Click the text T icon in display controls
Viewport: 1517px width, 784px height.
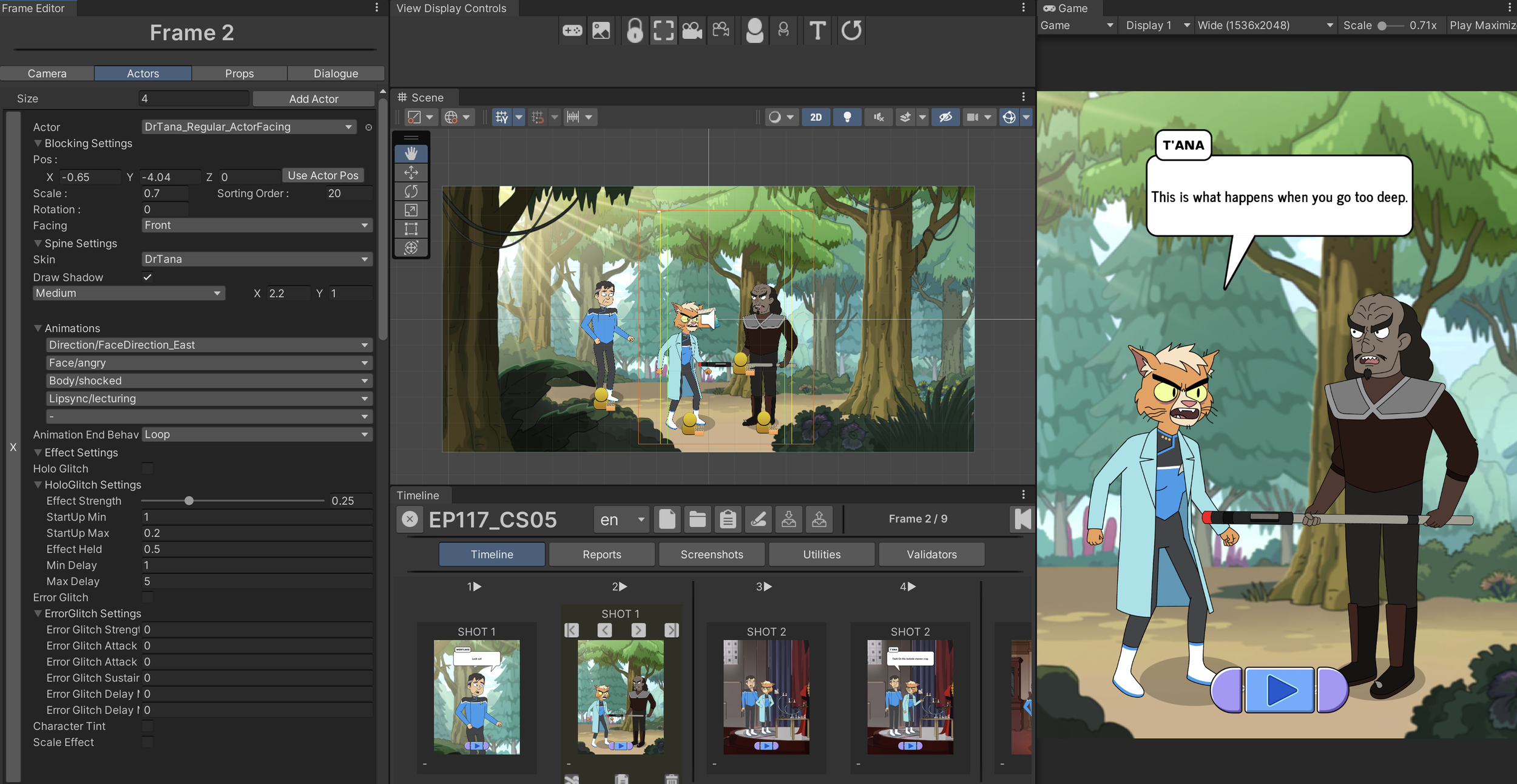(x=817, y=30)
